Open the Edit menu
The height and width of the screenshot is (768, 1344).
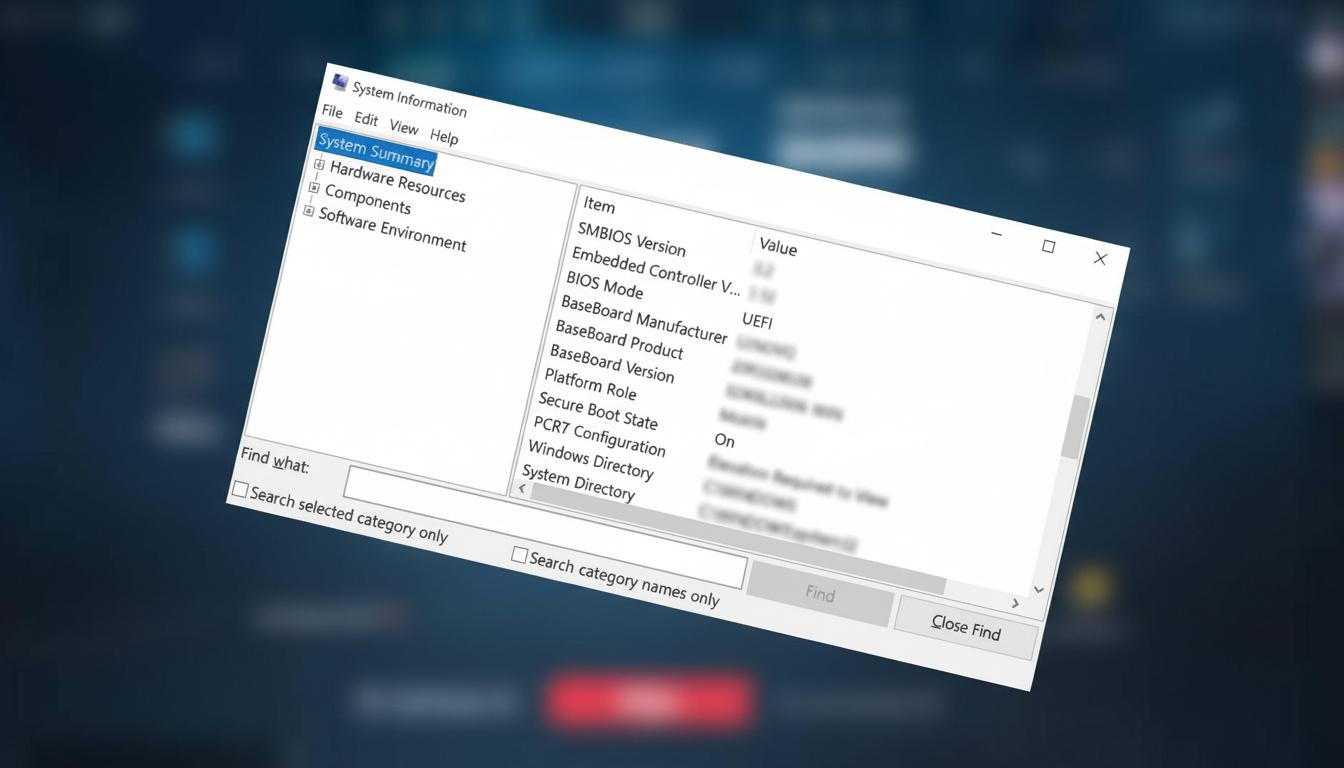coord(366,119)
